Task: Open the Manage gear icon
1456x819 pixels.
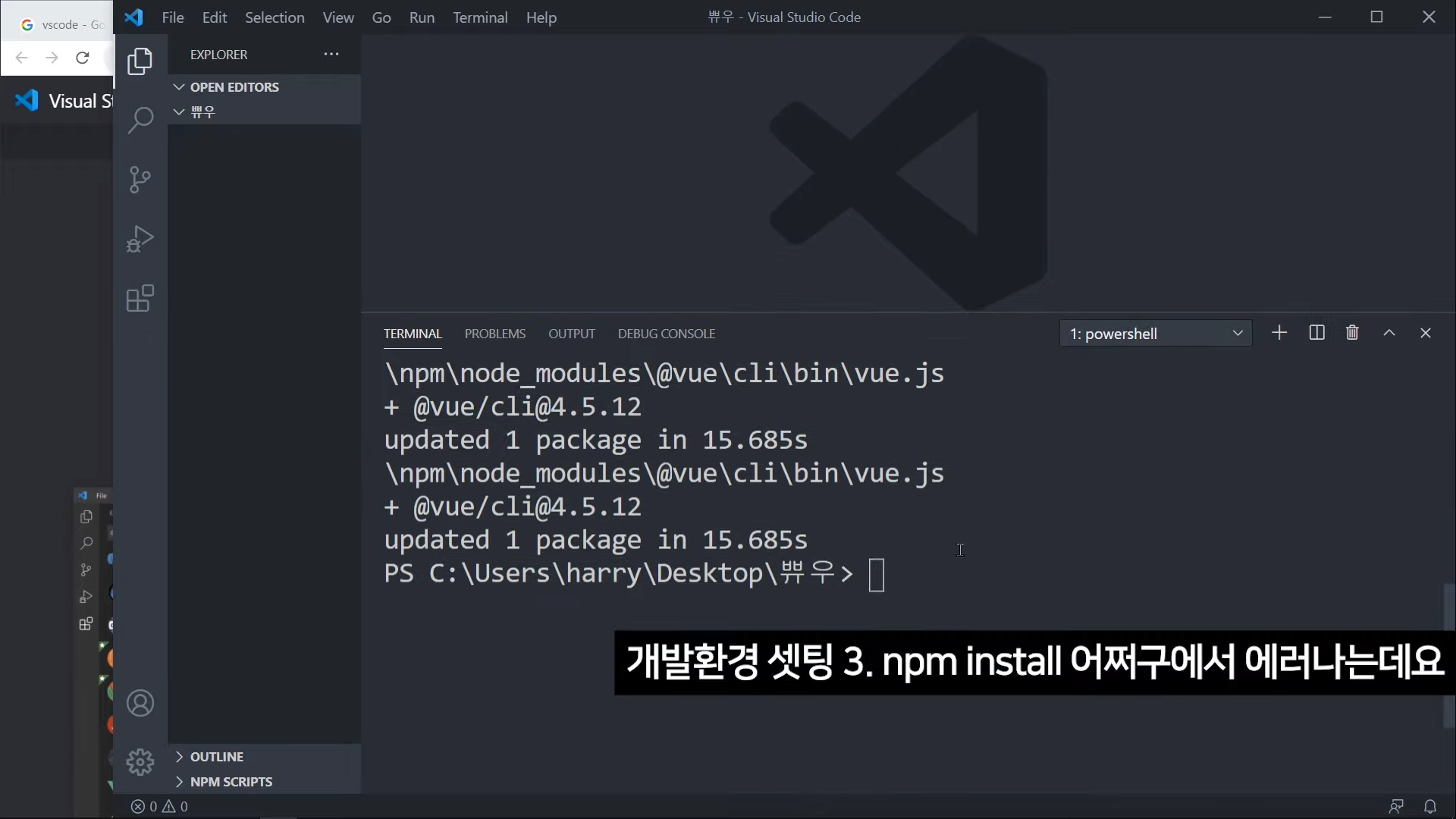Action: [x=140, y=761]
